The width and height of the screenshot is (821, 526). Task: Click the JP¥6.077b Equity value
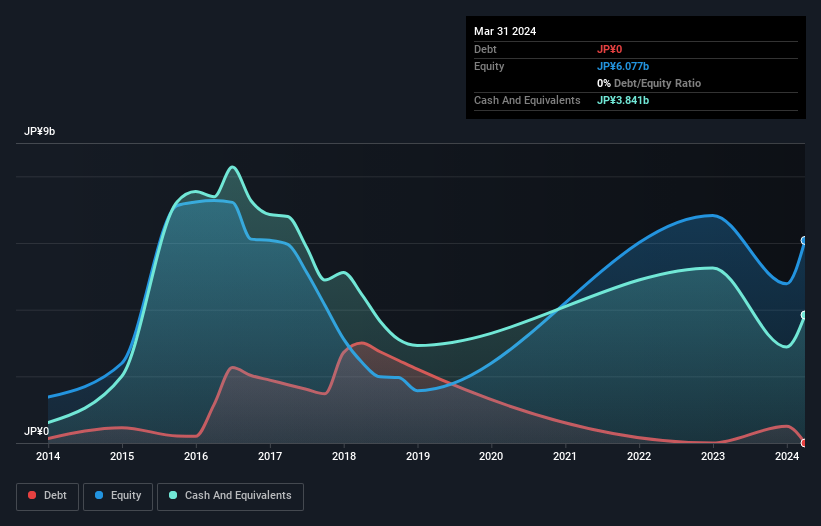(x=623, y=66)
